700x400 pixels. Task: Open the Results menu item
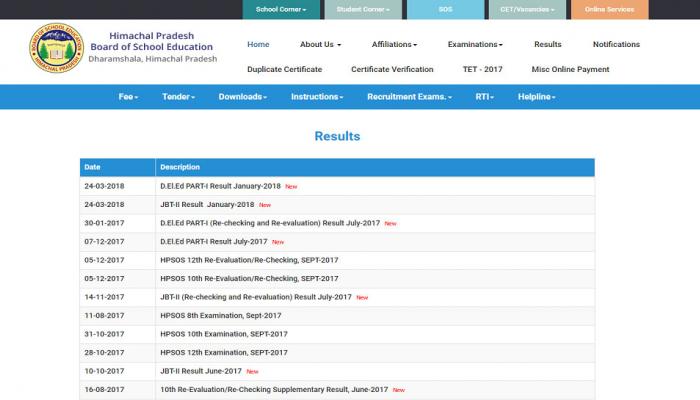(x=547, y=44)
